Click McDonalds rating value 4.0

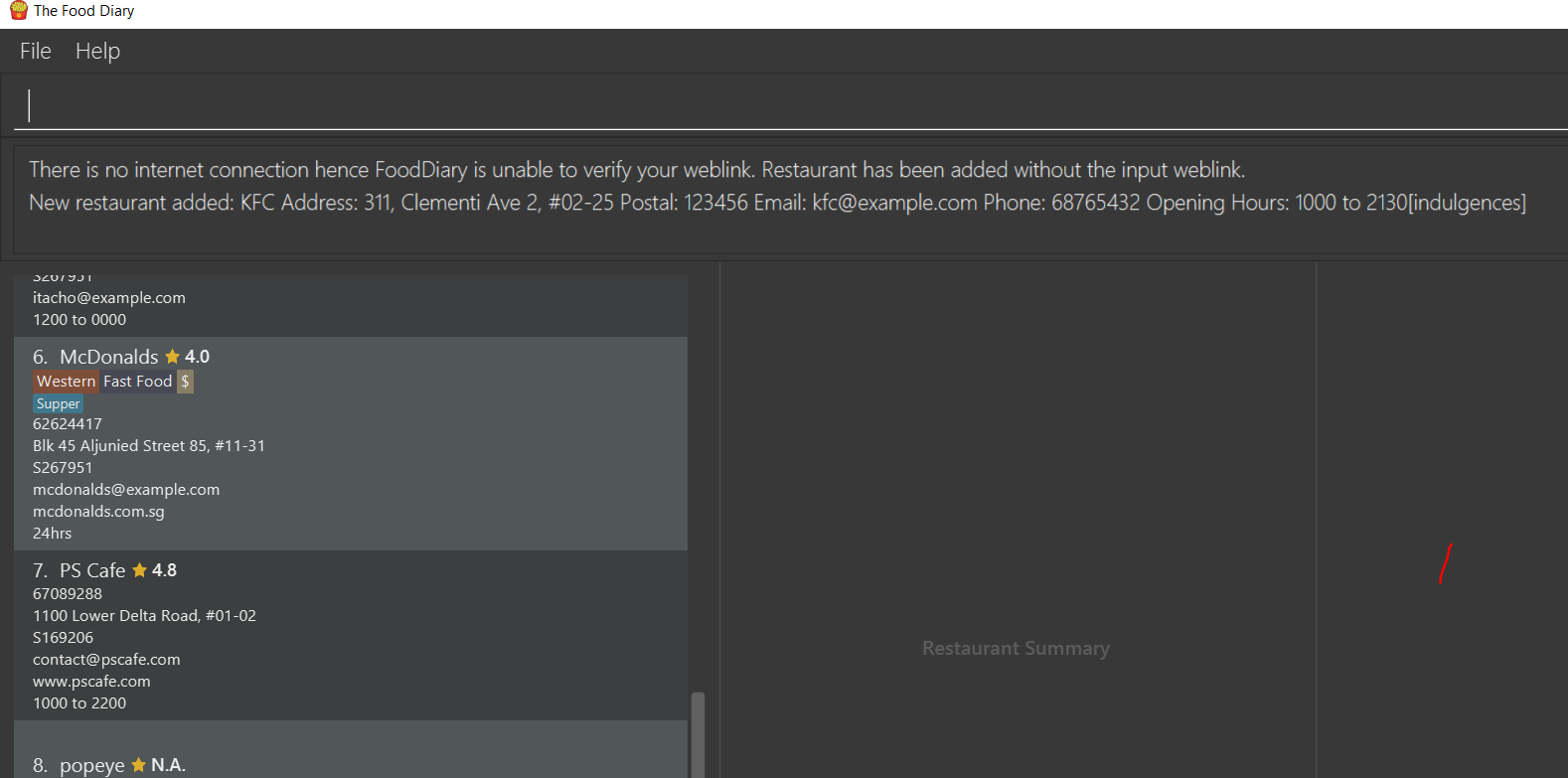click(x=197, y=357)
